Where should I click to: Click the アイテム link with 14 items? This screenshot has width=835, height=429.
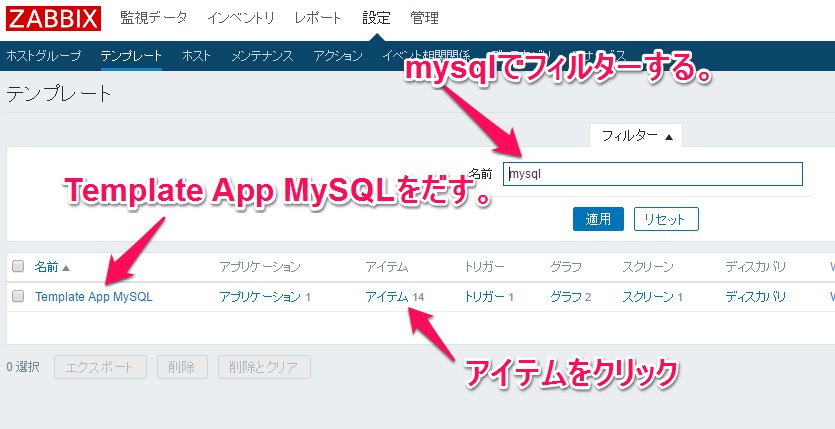[x=386, y=297]
